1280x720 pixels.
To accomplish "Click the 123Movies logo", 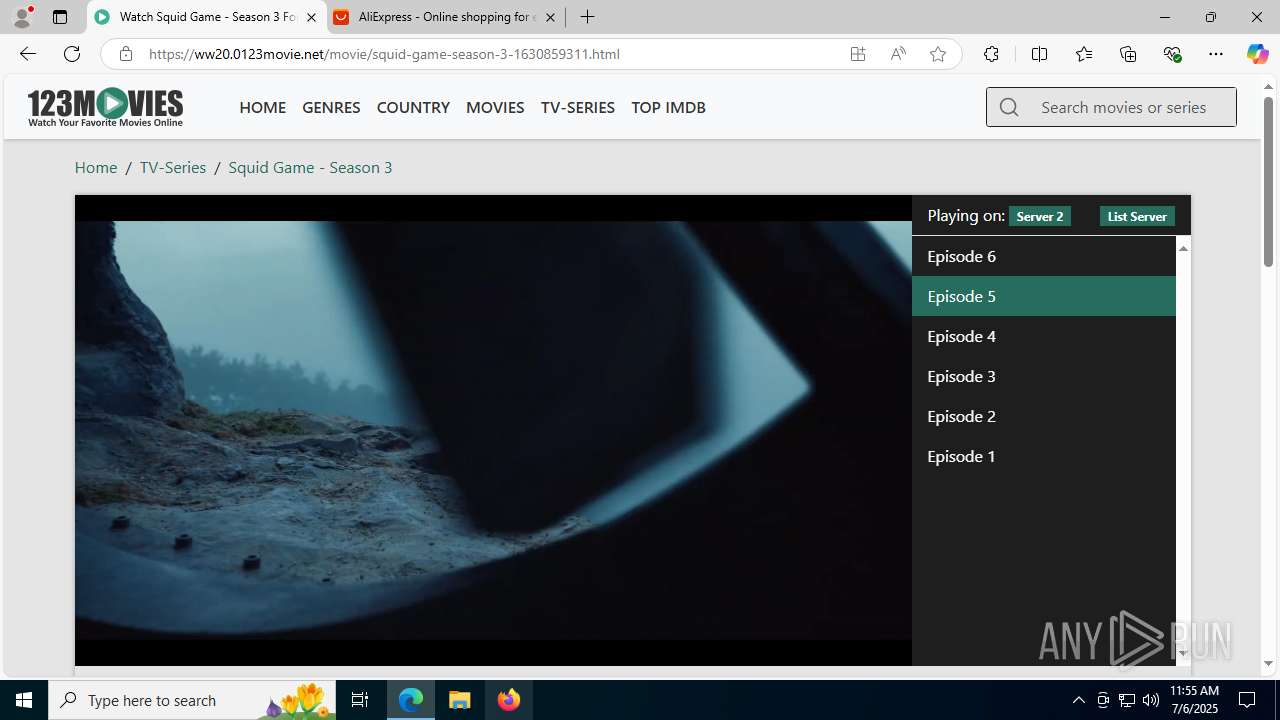I will coord(105,107).
